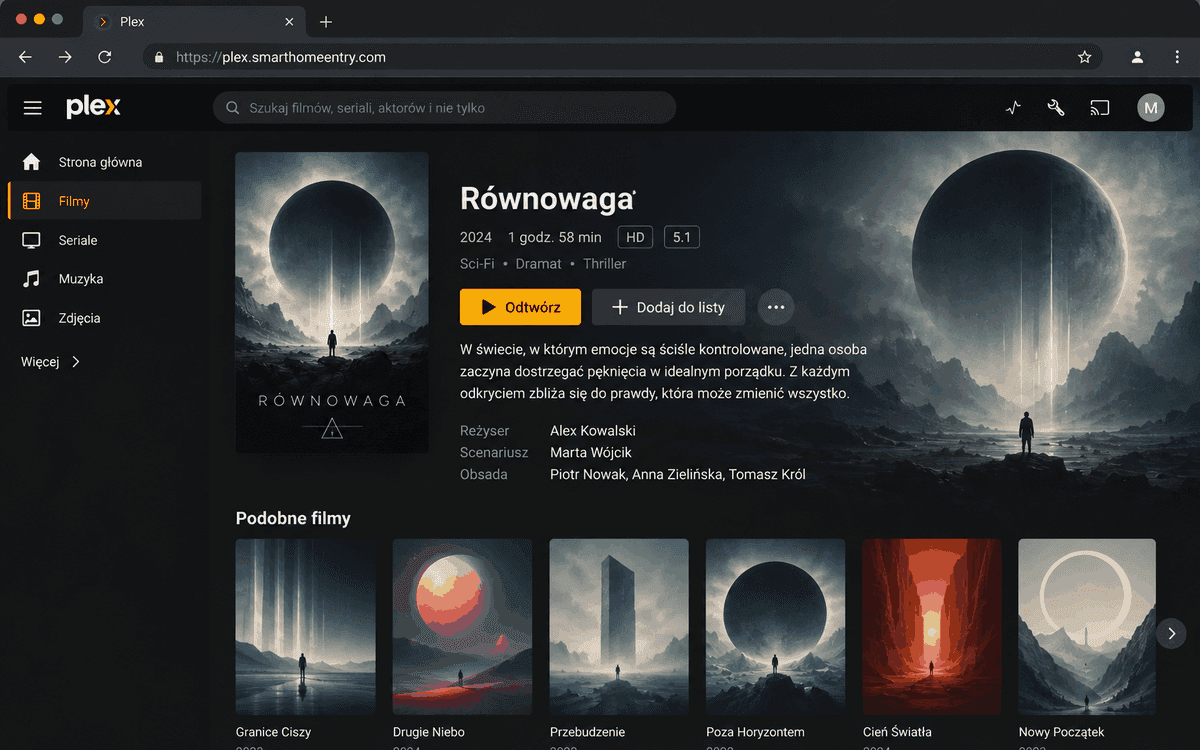
Task: Open Przebudzenie poster
Action: tap(619, 625)
